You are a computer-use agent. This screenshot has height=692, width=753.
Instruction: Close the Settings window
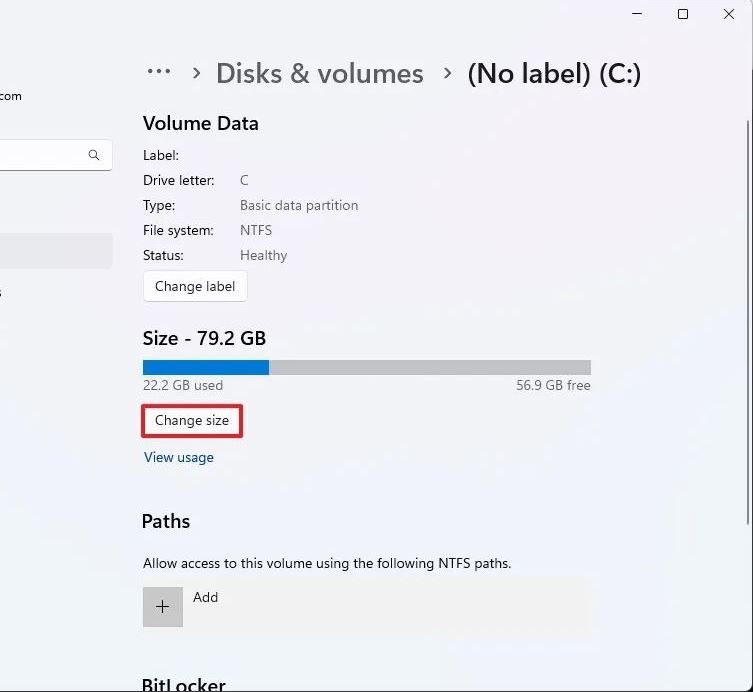click(x=729, y=14)
